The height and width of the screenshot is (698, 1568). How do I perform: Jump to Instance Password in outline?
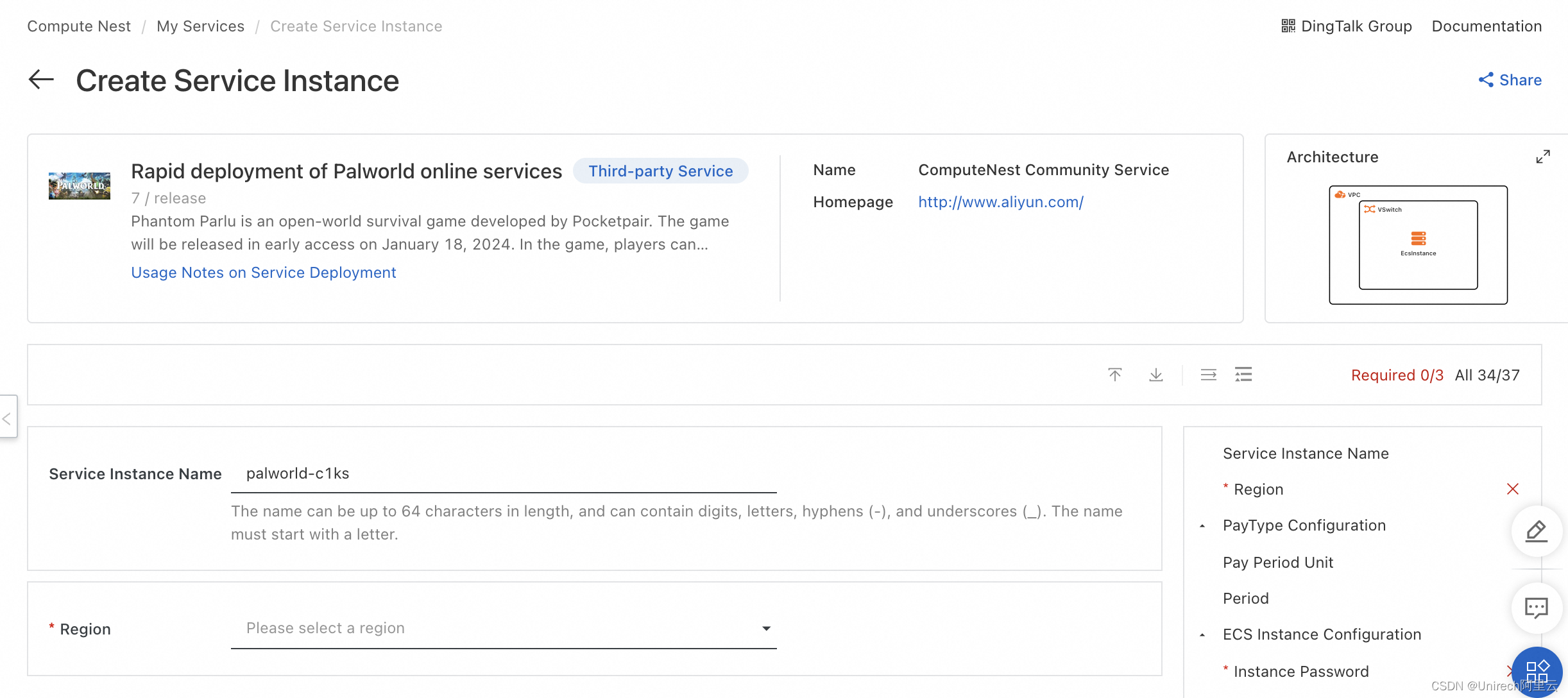pyautogui.click(x=1301, y=672)
